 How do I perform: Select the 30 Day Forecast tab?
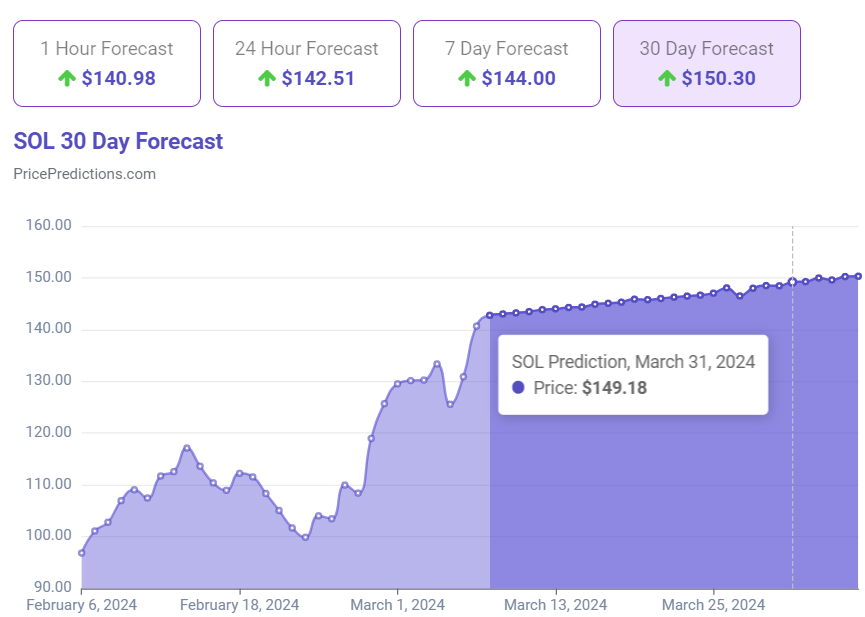[x=706, y=63]
